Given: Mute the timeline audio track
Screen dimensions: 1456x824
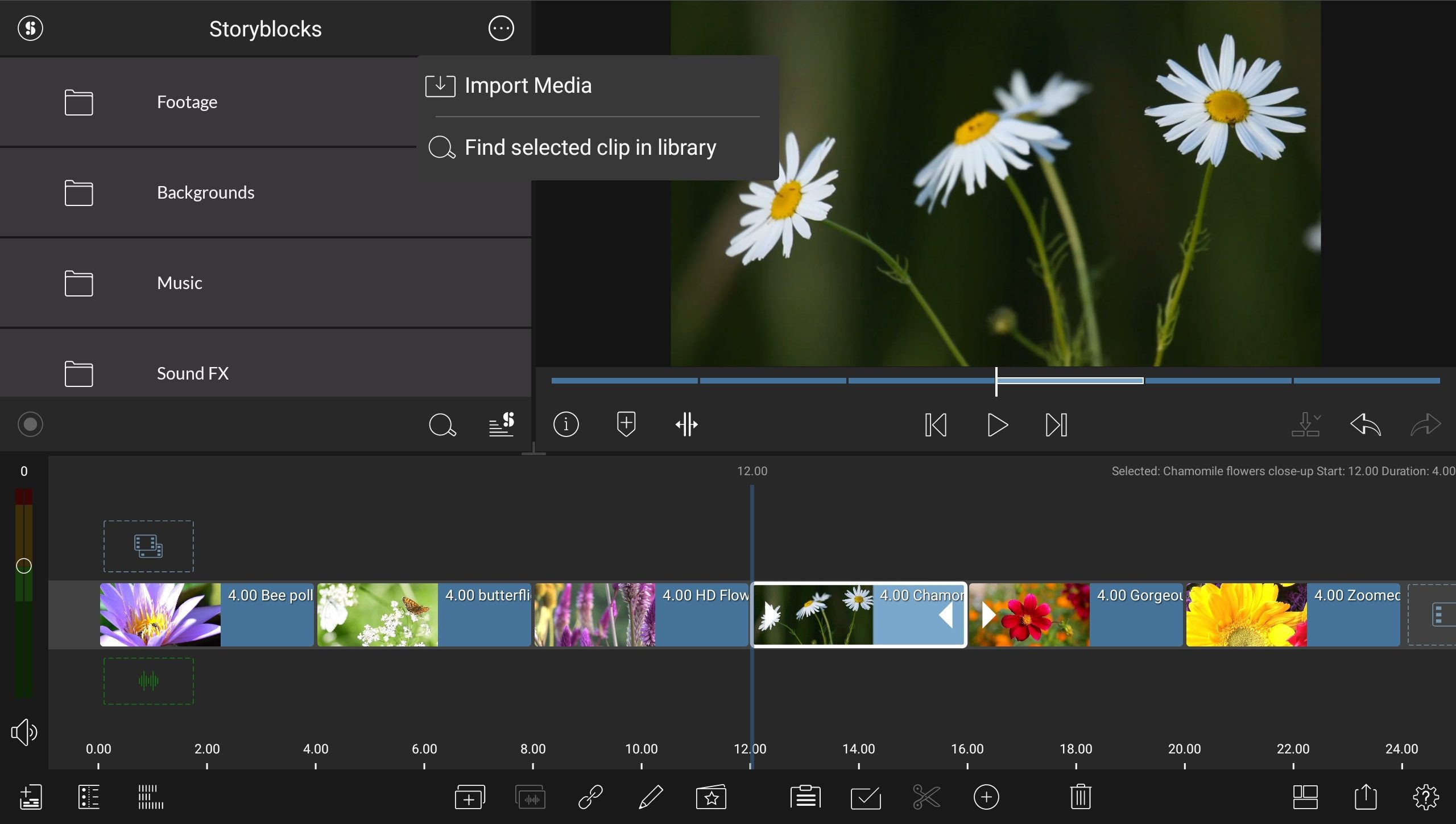Looking at the screenshot, I should (x=23, y=732).
